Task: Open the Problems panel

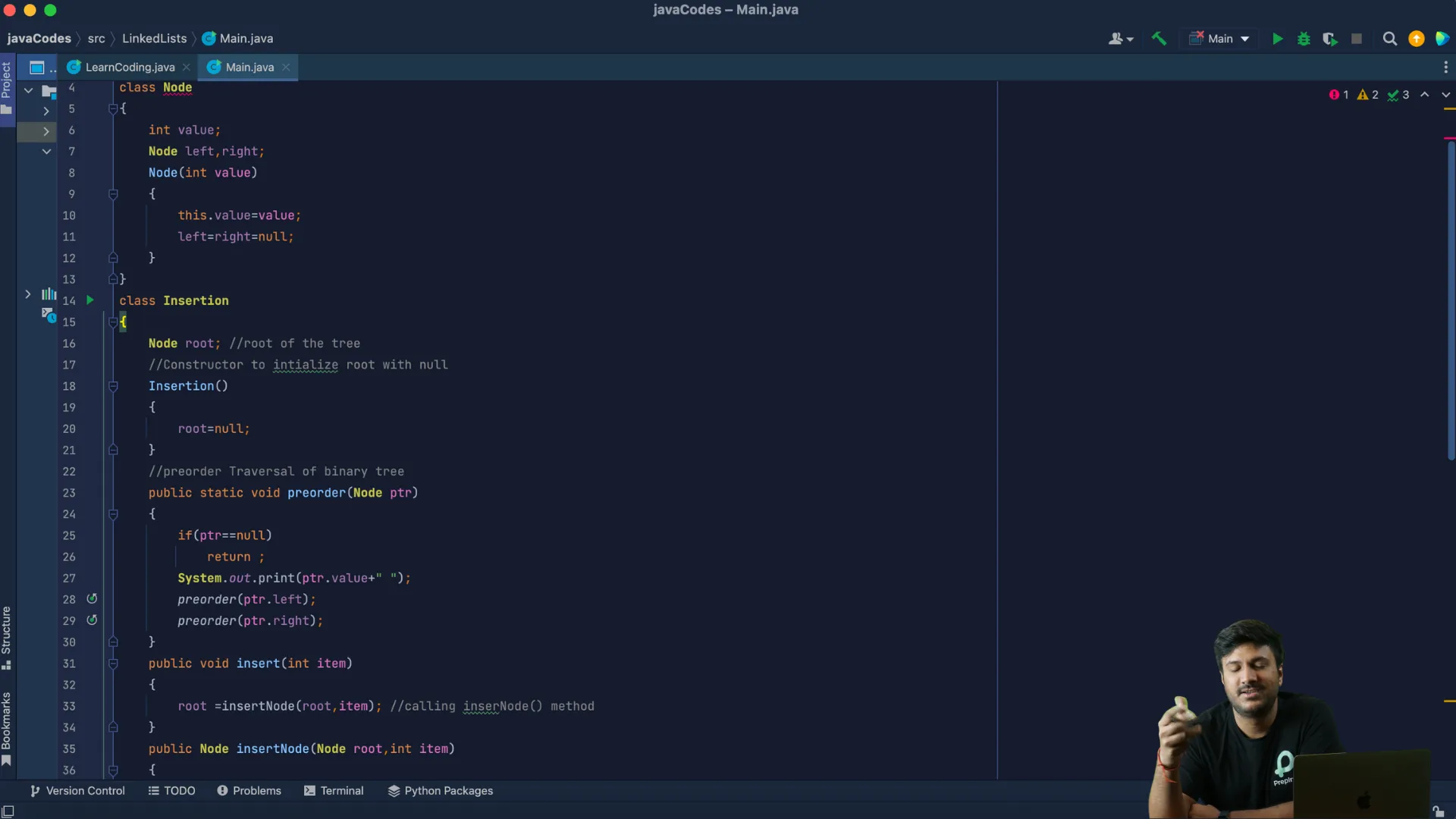Action: [x=249, y=791]
